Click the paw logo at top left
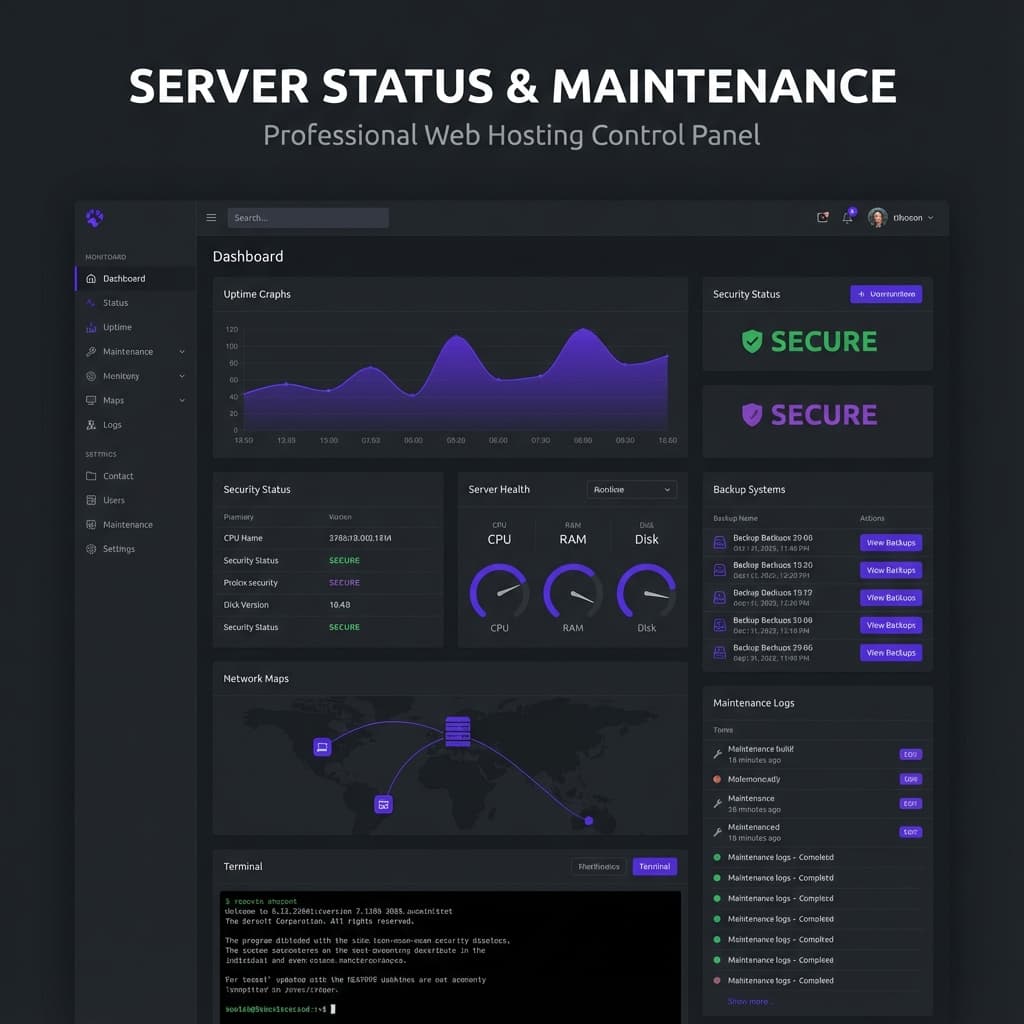Screen dimensions: 1024x1024 click(x=94, y=217)
